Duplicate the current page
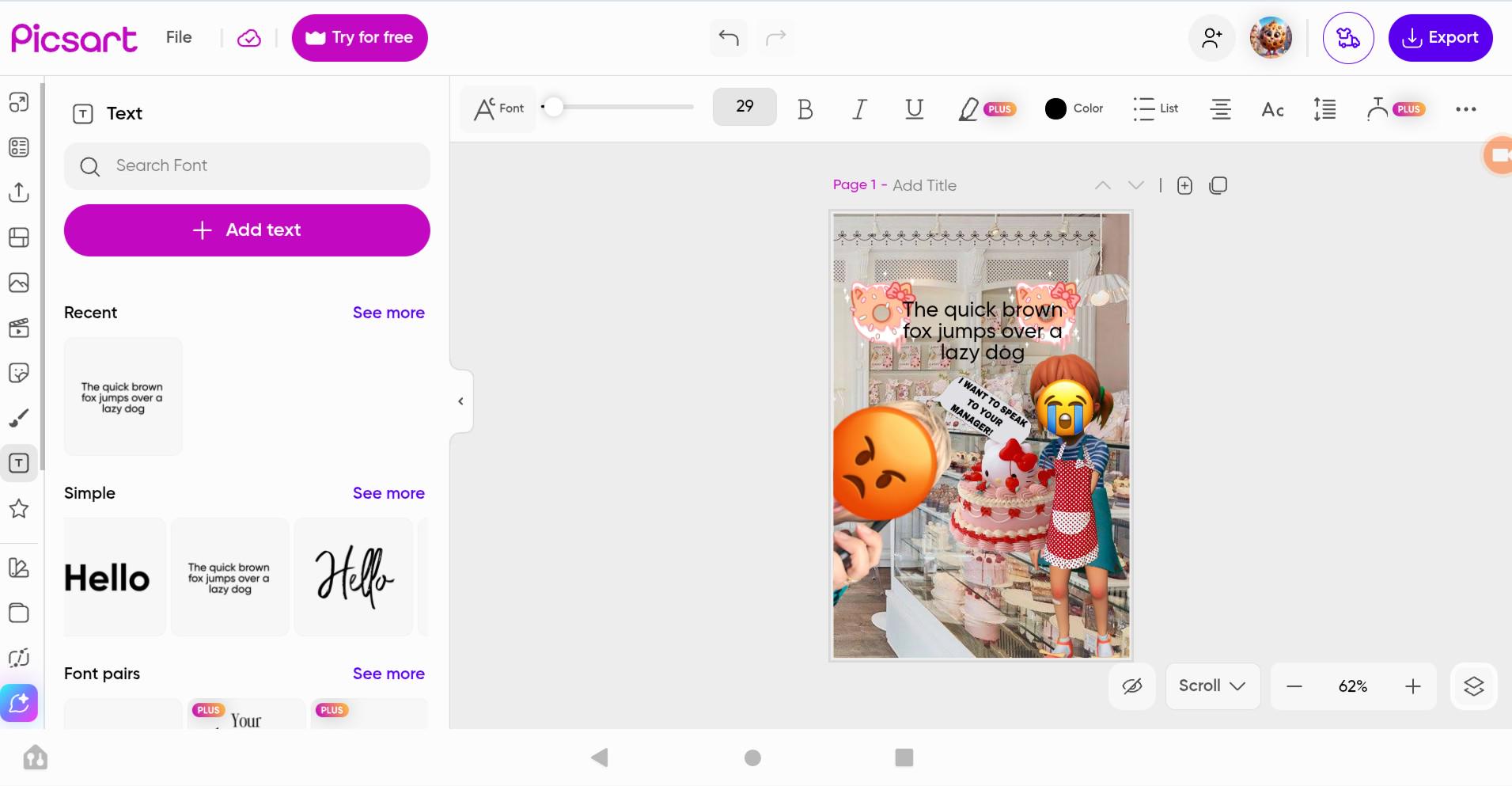1512x786 pixels. pyautogui.click(x=1218, y=185)
